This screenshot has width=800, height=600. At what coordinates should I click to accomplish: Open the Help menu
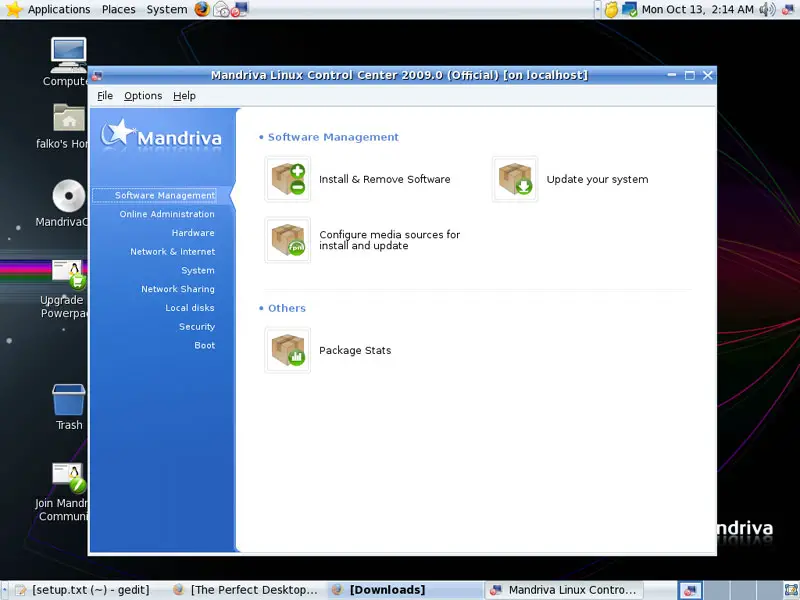184,96
